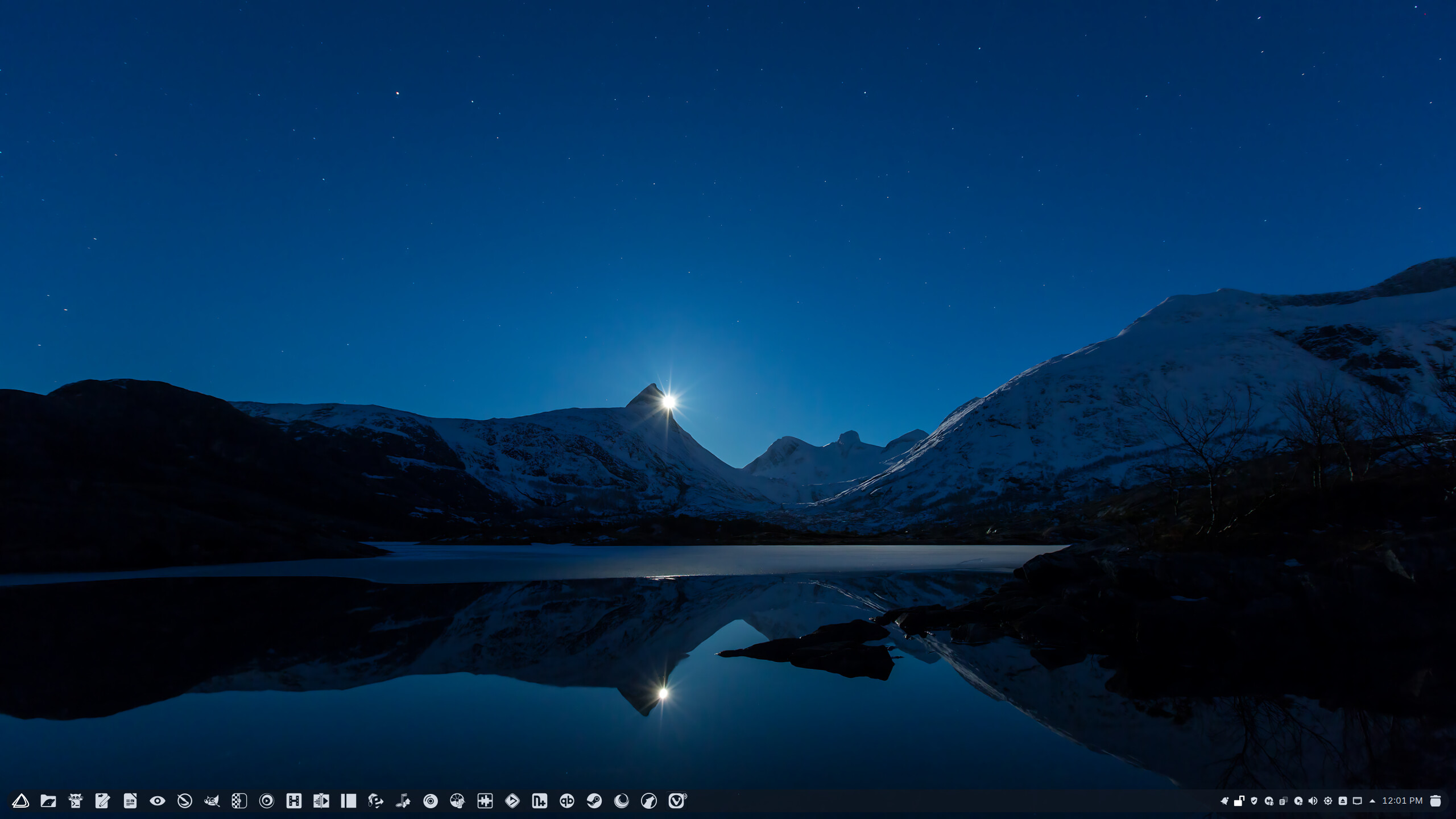Screen dimensions: 1456x819
Task: Open the Dolphin file manager folder icon
Action: click(x=48, y=801)
